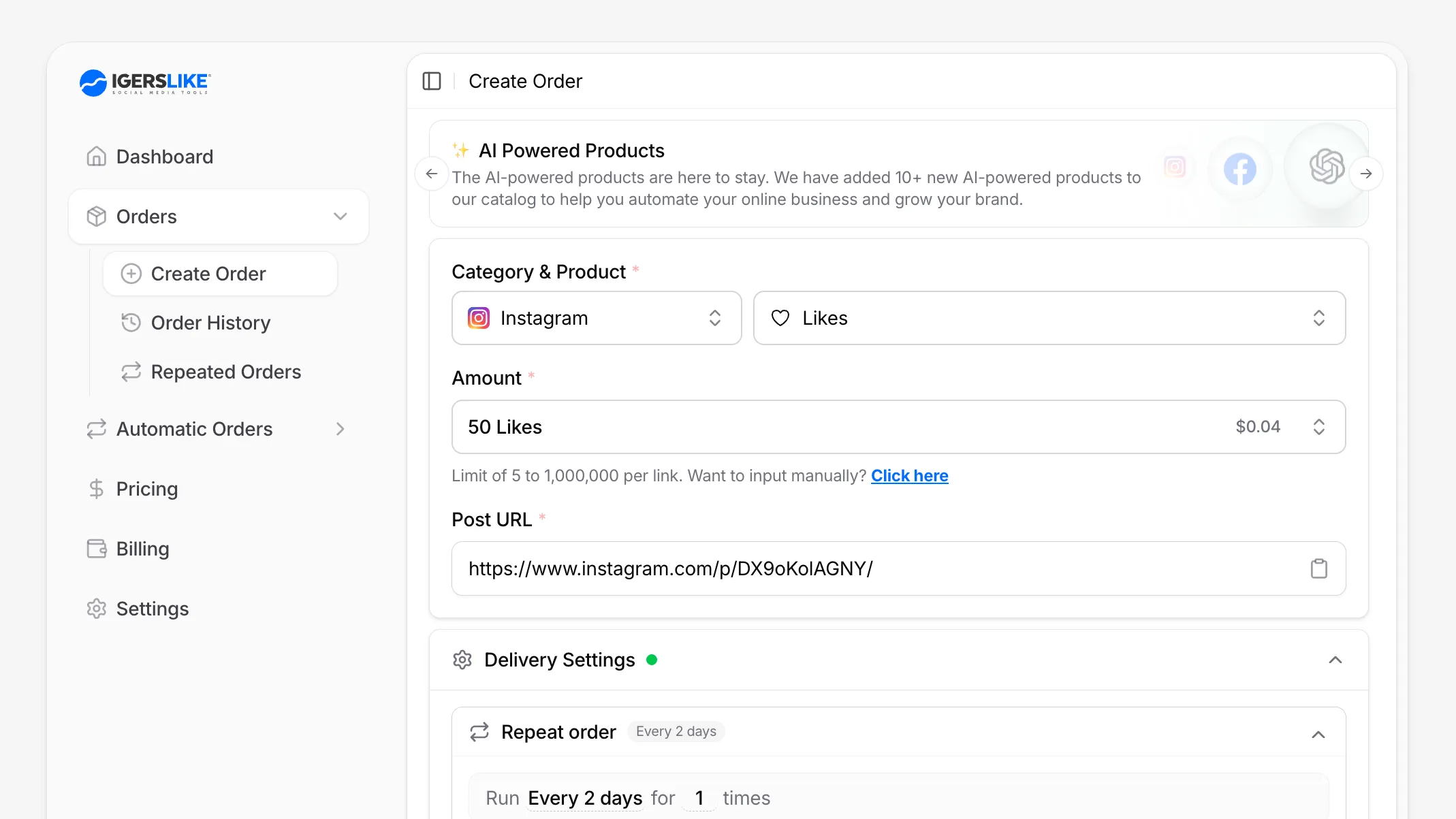Paste from clipboard into Post URL
This screenshot has width=1456, height=819.
point(1319,568)
